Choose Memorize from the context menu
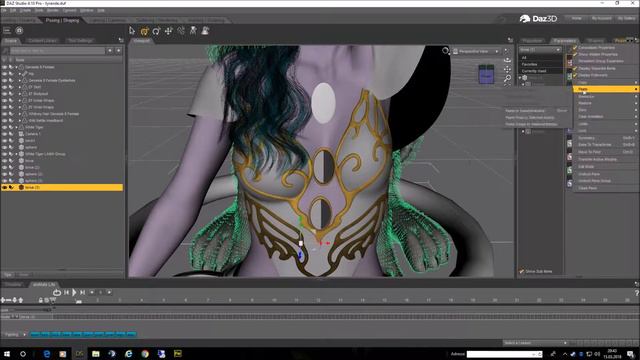640x360 pixels. click(x=606, y=96)
